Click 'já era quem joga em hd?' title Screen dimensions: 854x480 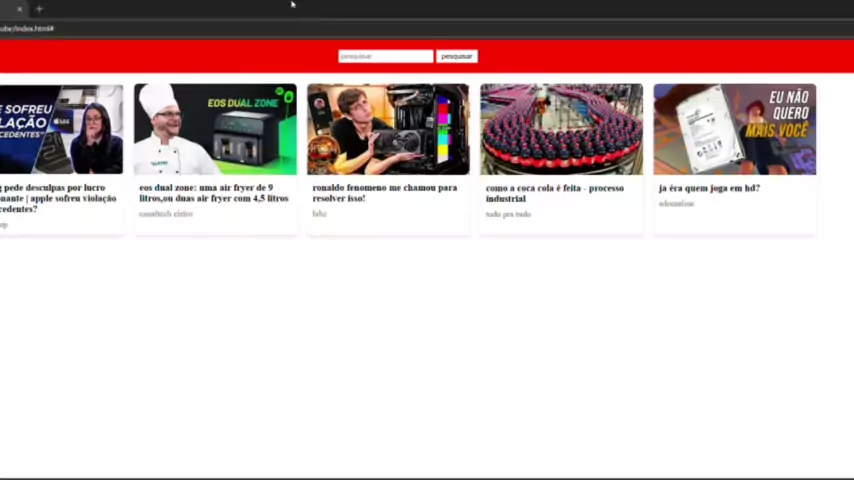tap(709, 188)
